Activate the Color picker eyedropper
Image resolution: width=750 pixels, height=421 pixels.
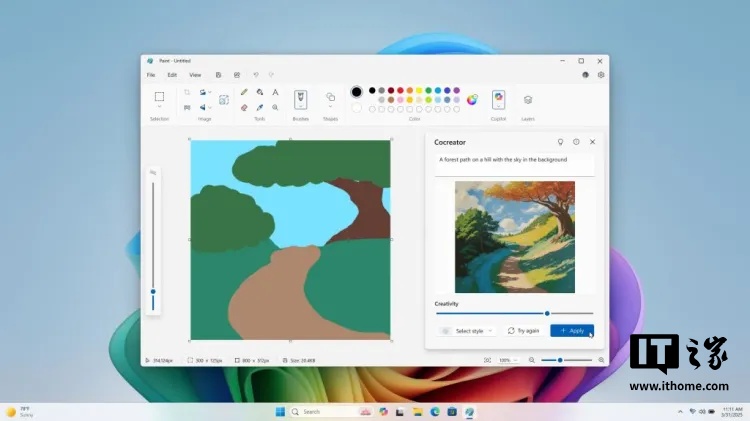[x=260, y=107]
